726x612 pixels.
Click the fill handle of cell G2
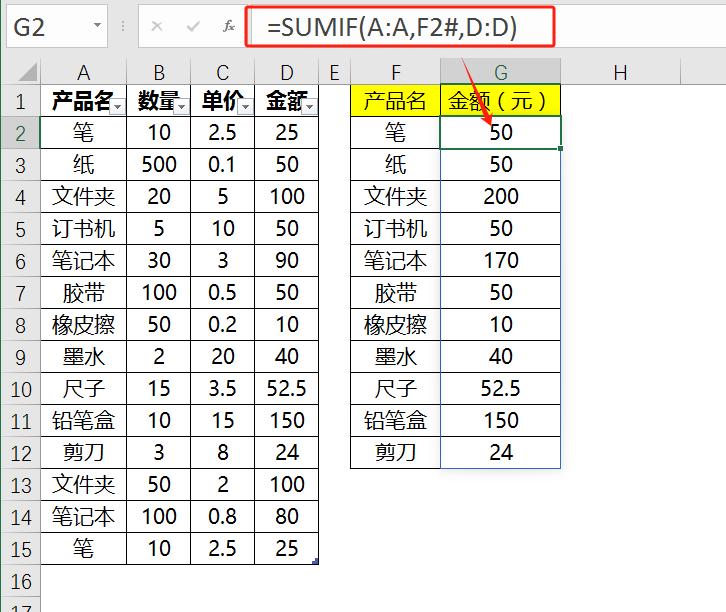coord(561,149)
